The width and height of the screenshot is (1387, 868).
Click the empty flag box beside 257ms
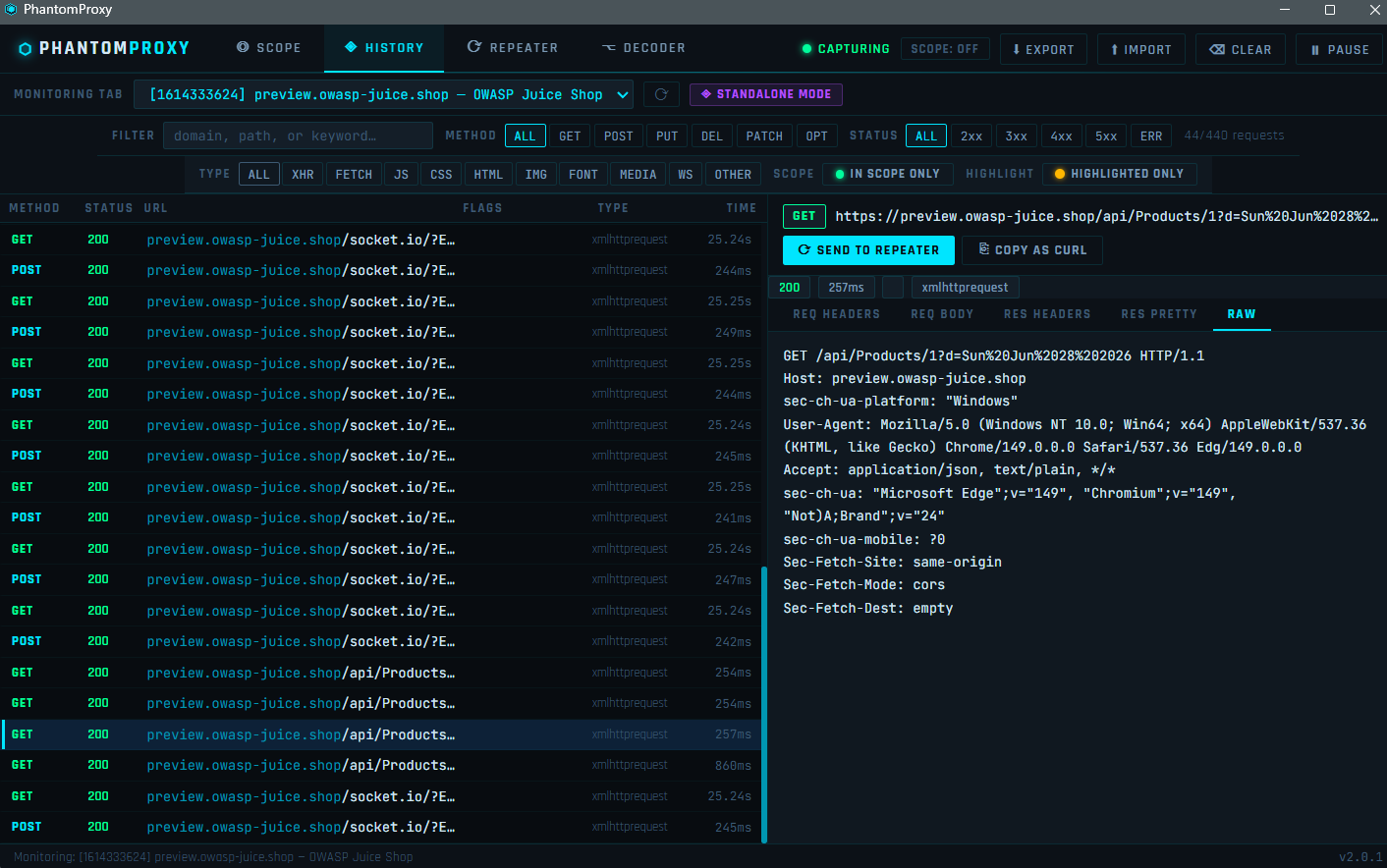(x=892, y=287)
